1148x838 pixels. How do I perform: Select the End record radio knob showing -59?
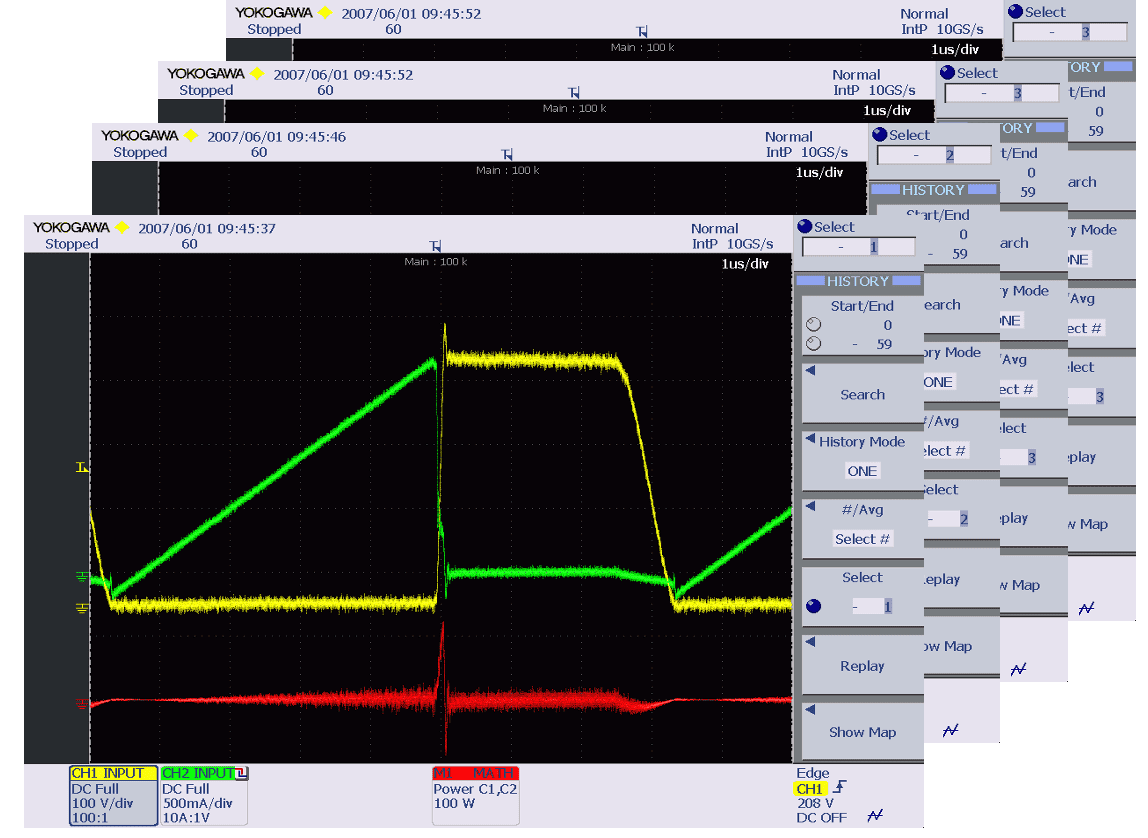[x=813, y=344]
